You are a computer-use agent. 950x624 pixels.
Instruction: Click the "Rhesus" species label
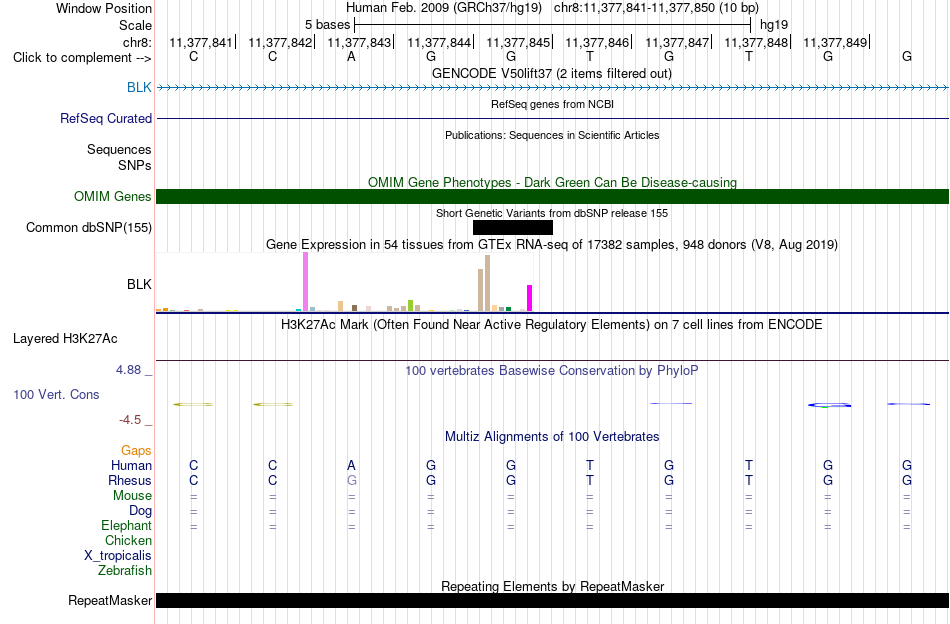point(130,480)
